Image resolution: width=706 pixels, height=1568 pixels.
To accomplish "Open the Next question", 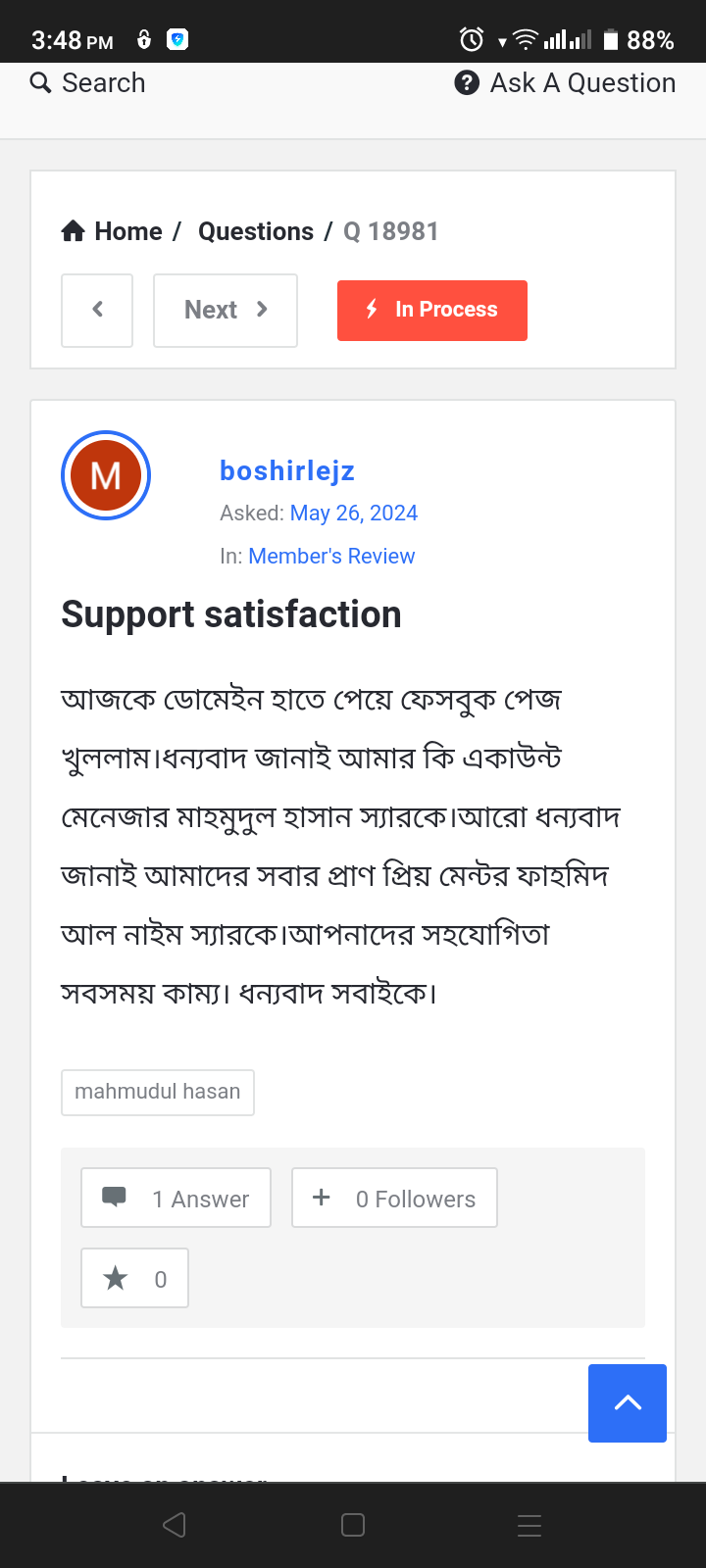I will [x=226, y=310].
